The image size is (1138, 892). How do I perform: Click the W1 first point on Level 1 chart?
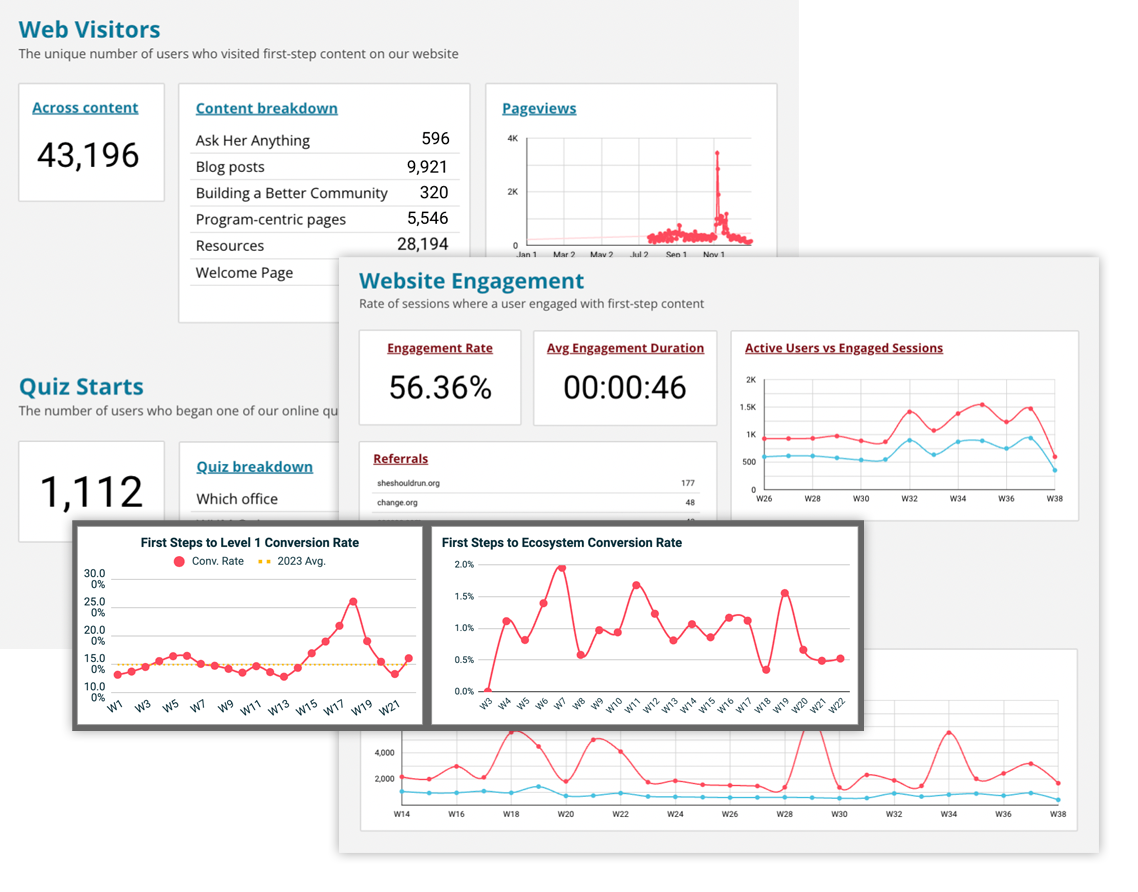118,675
